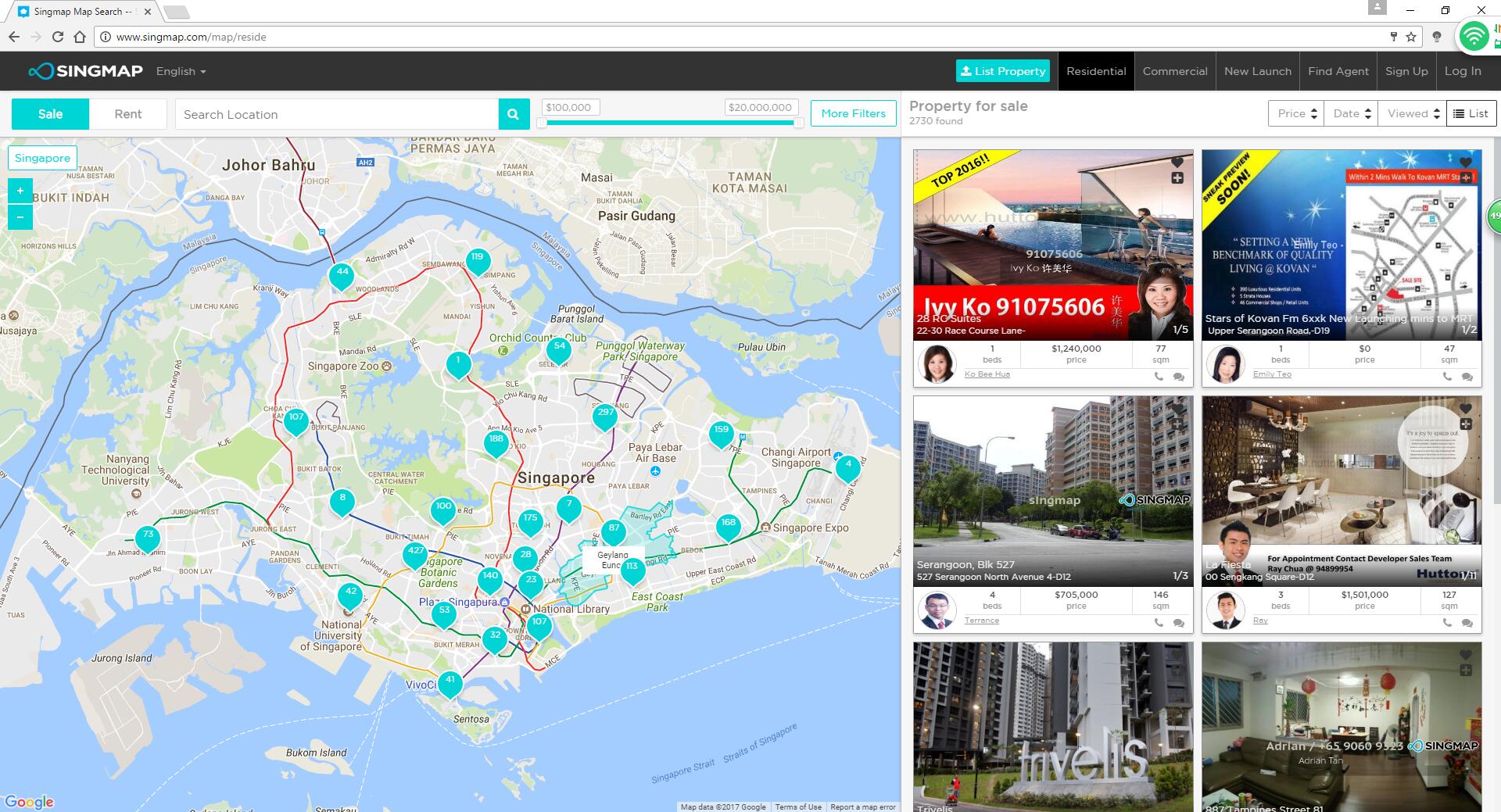Screen dimensions: 1501x812
Task: Call agent Emily Teo phone icon
Action: point(1448,377)
